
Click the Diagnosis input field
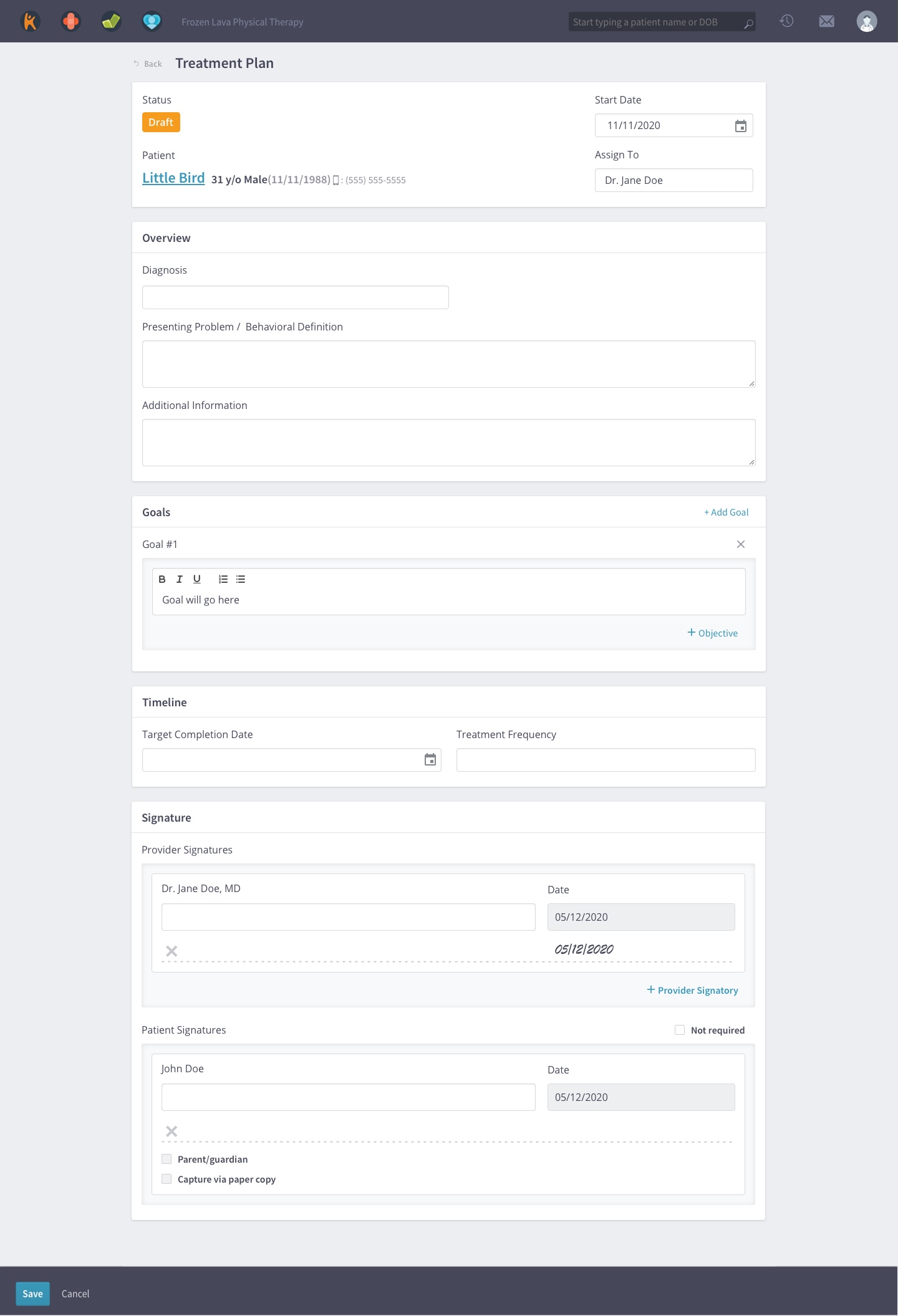pos(295,297)
